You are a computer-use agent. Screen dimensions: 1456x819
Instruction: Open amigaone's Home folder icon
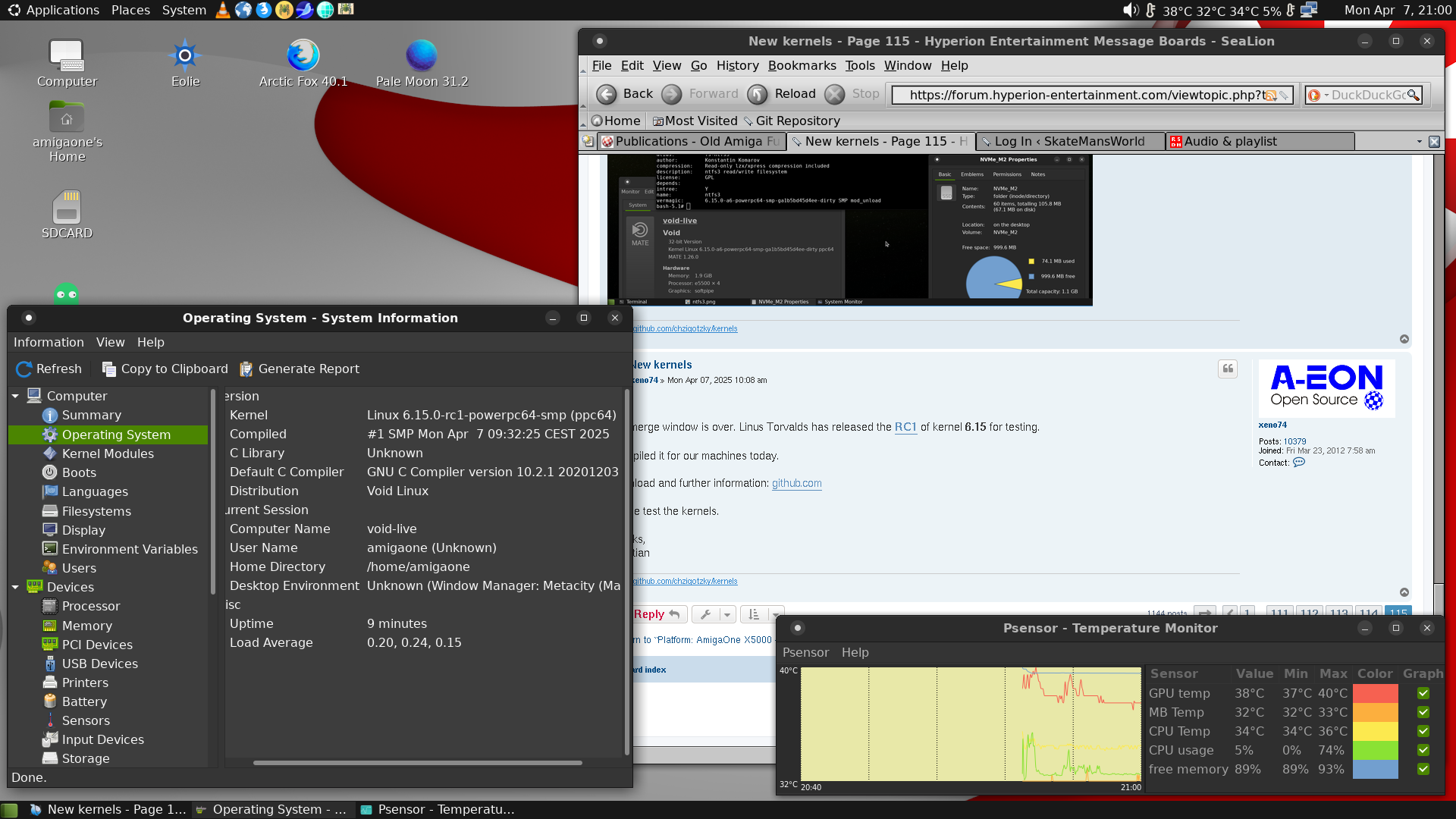click(x=67, y=133)
